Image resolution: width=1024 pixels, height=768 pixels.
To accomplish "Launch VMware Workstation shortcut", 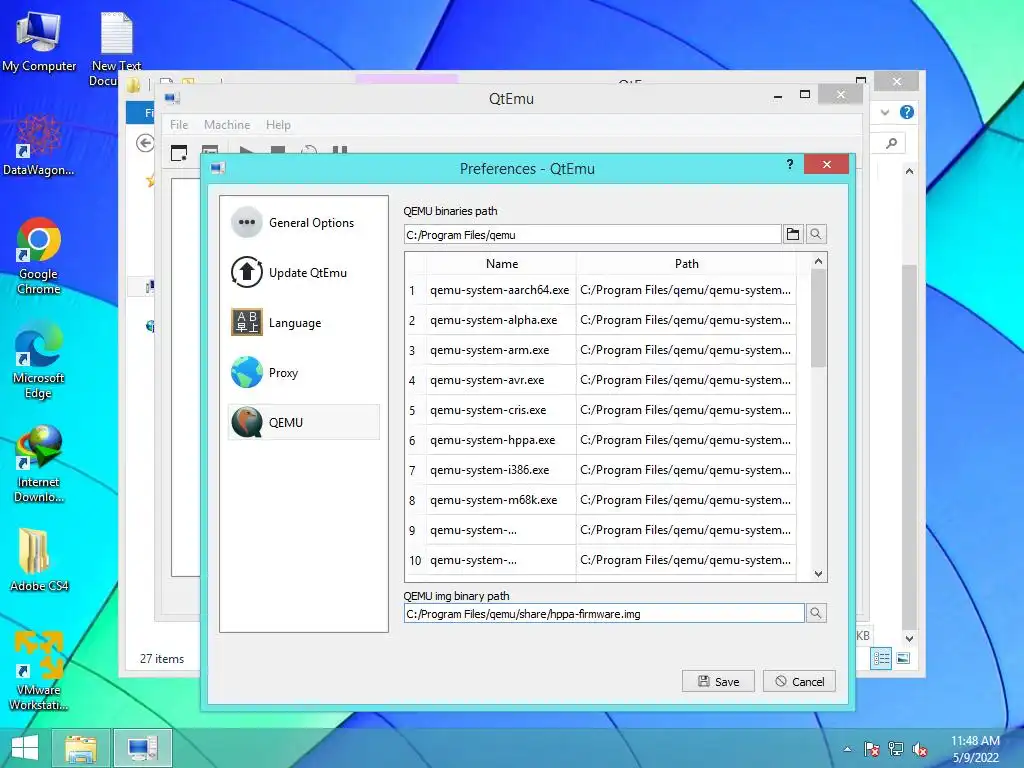I will pos(39,671).
